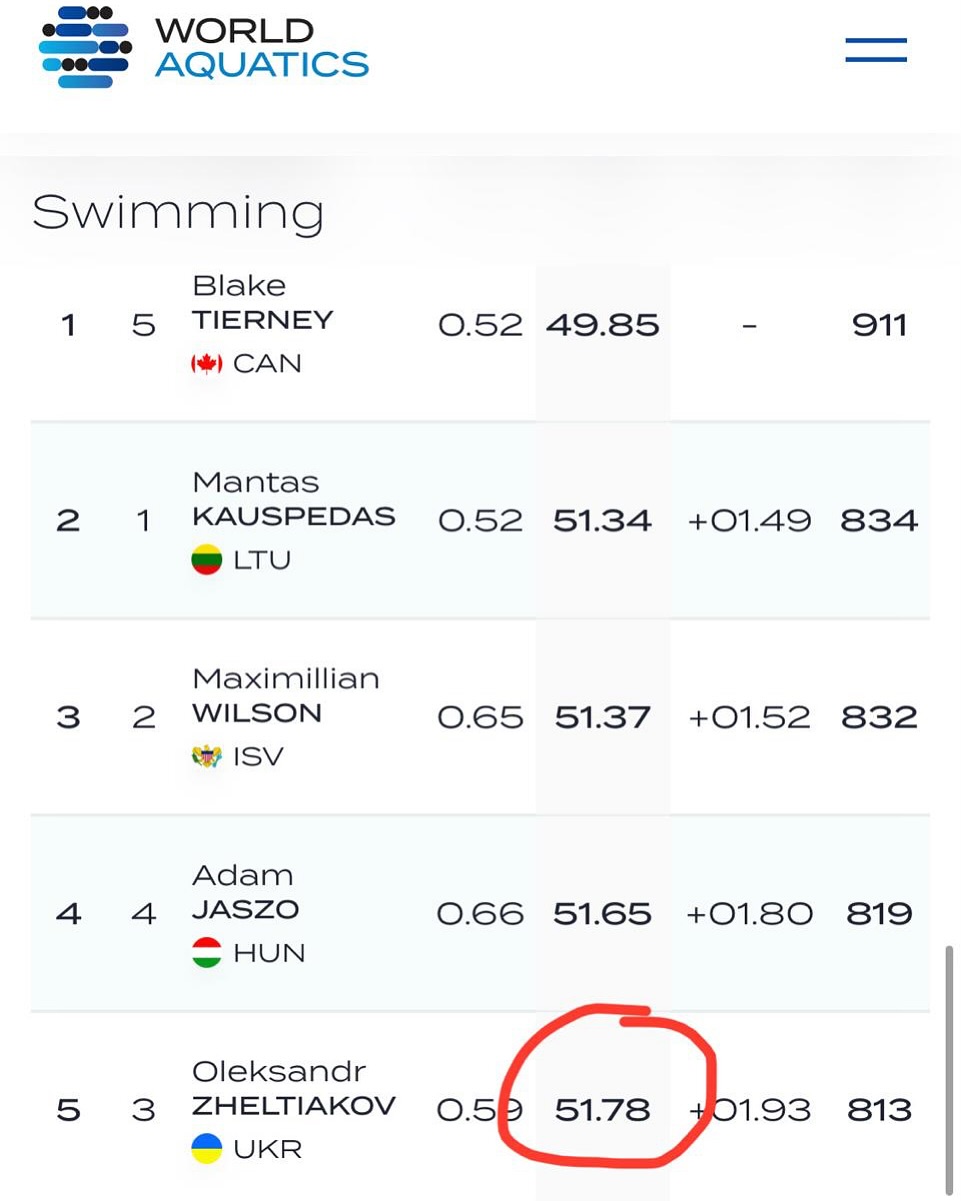Click the +01.49 time gap
This screenshot has height=1201, width=961.
(750, 521)
